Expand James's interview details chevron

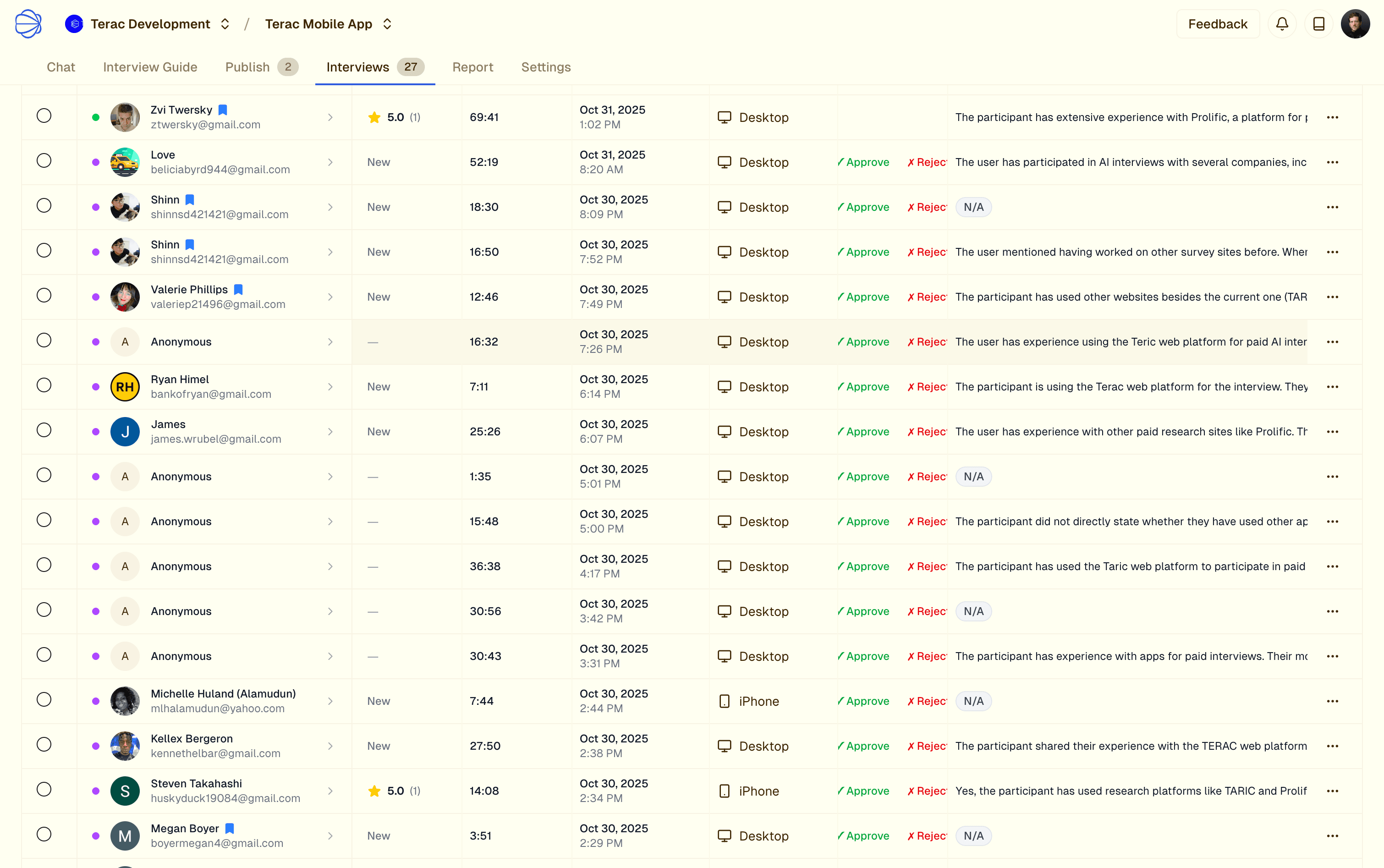(330, 432)
